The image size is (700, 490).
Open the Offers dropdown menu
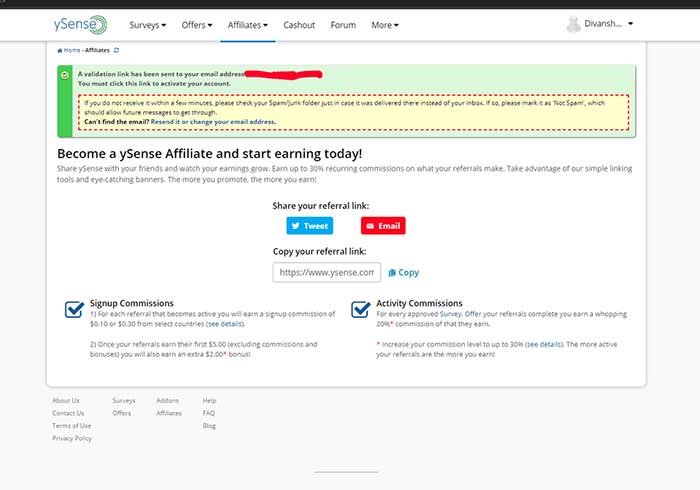pyautogui.click(x=197, y=25)
